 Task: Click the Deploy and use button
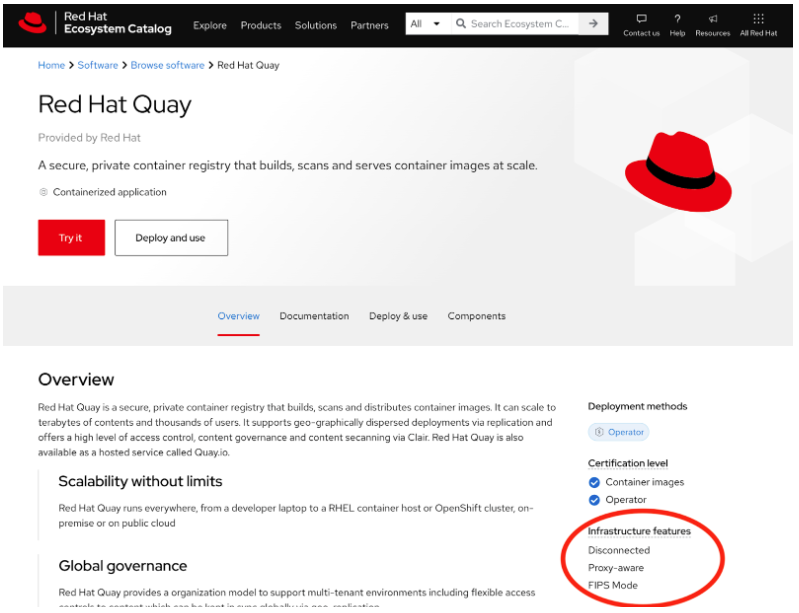[171, 237]
